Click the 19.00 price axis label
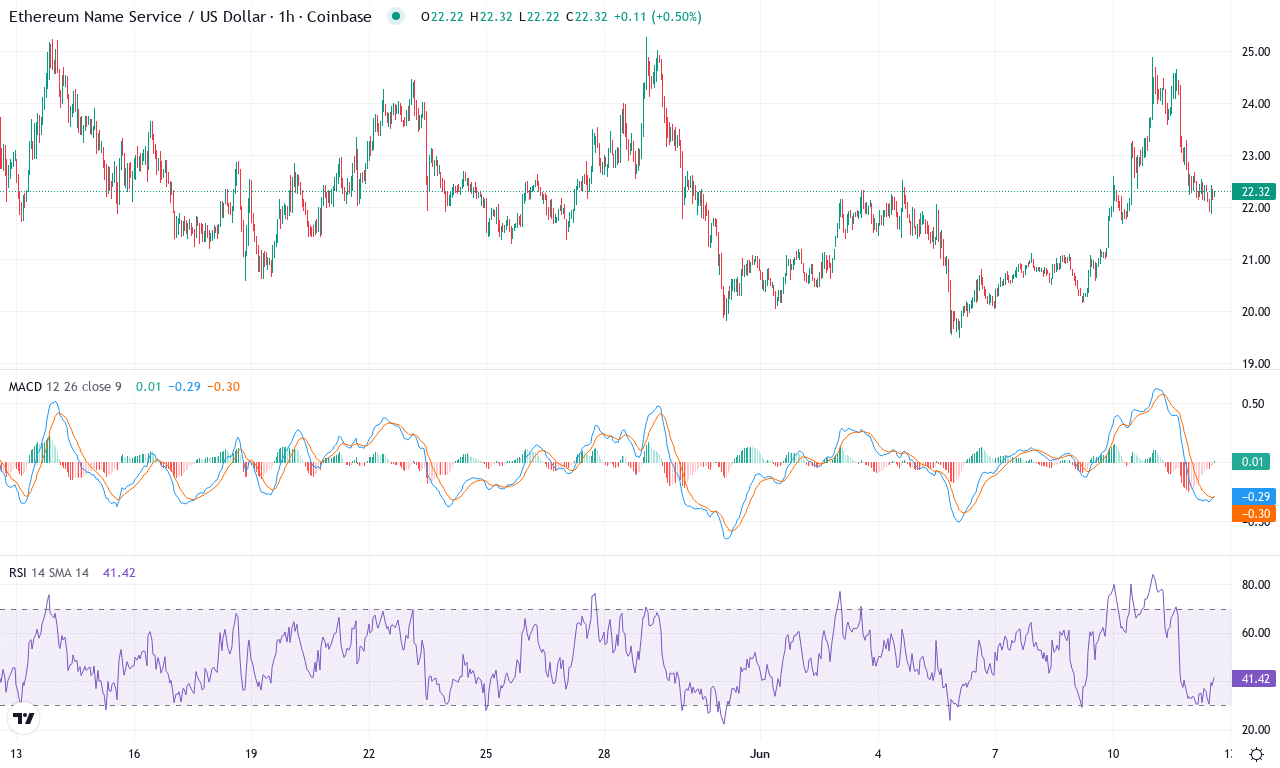Screen dimensions: 1280x768 click(1255, 364)
